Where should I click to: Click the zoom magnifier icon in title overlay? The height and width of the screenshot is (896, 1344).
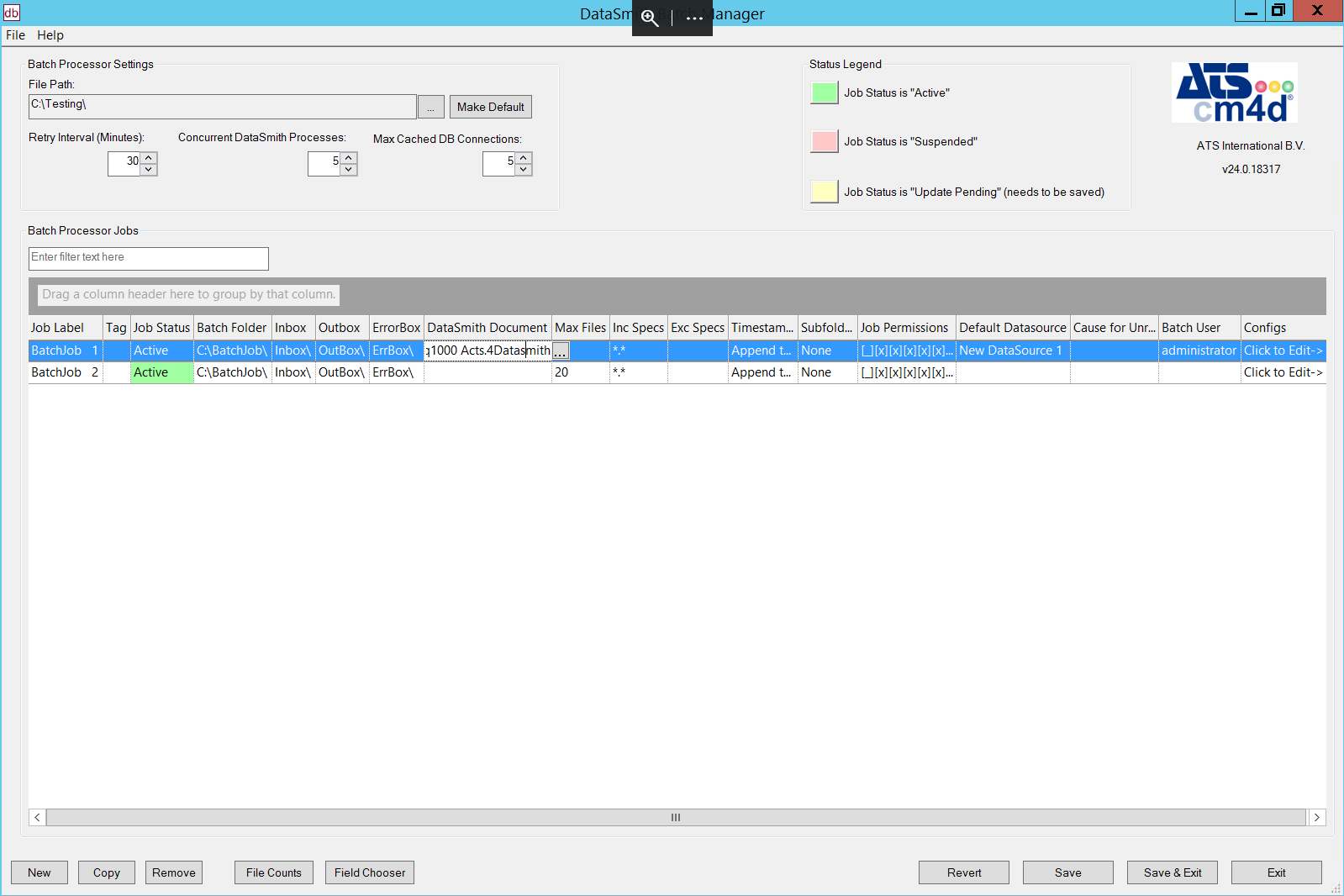[x=650, y=18]
